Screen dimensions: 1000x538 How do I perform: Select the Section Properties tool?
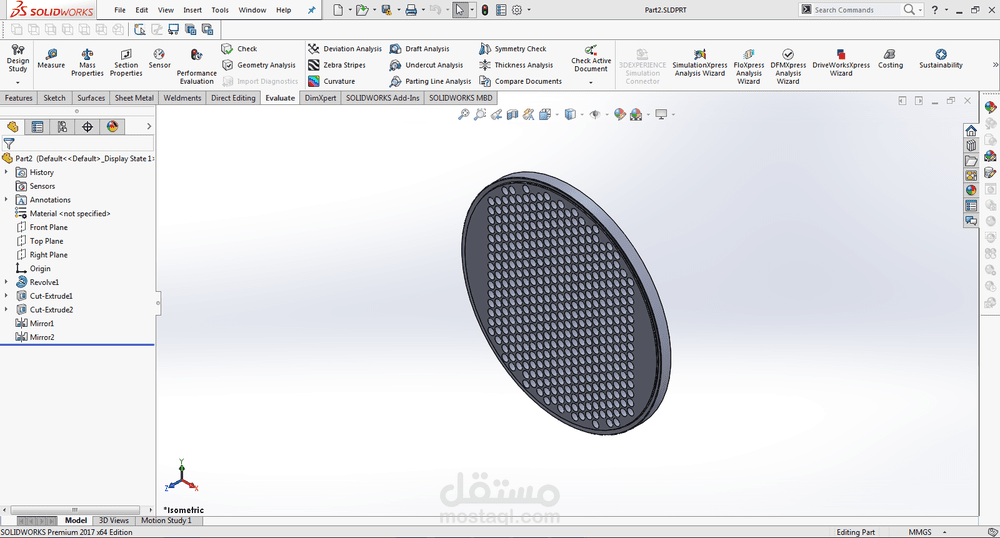pyautogui.click(x=126, y=54)
